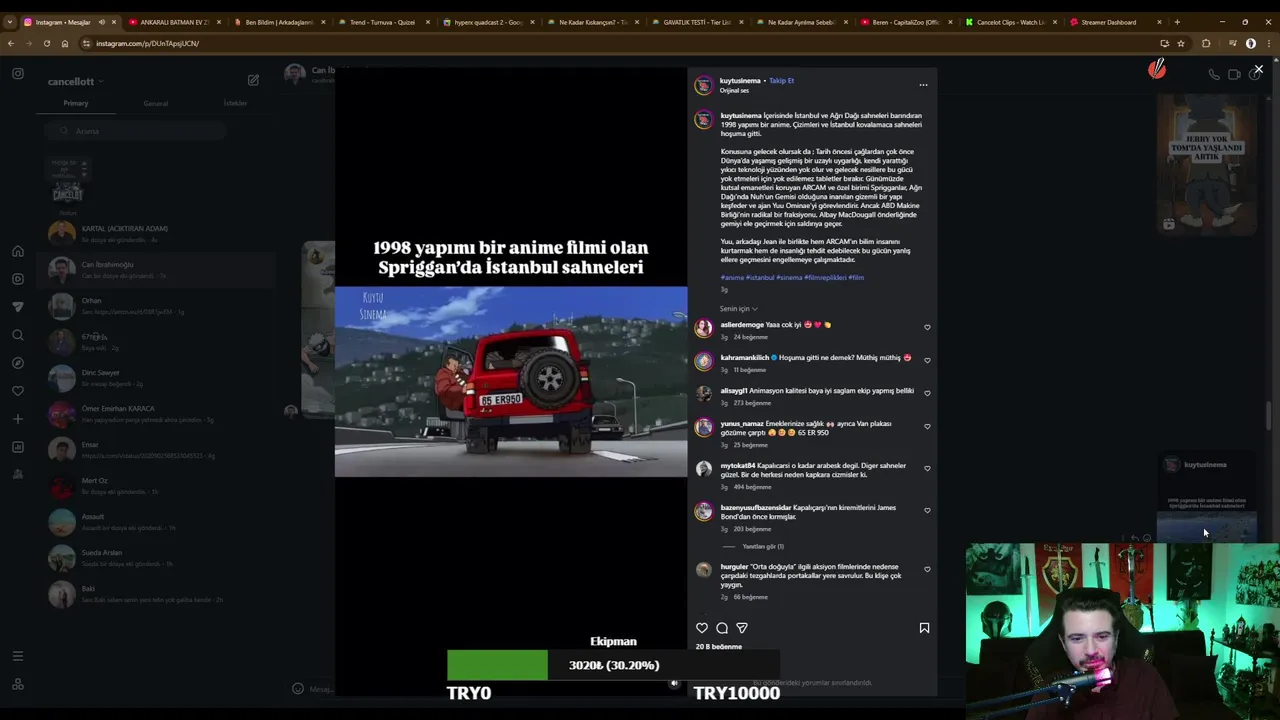Reload the page in browser toolbar
The height and width of the screenshot is (720, 1280).
(x=47, y=43)
